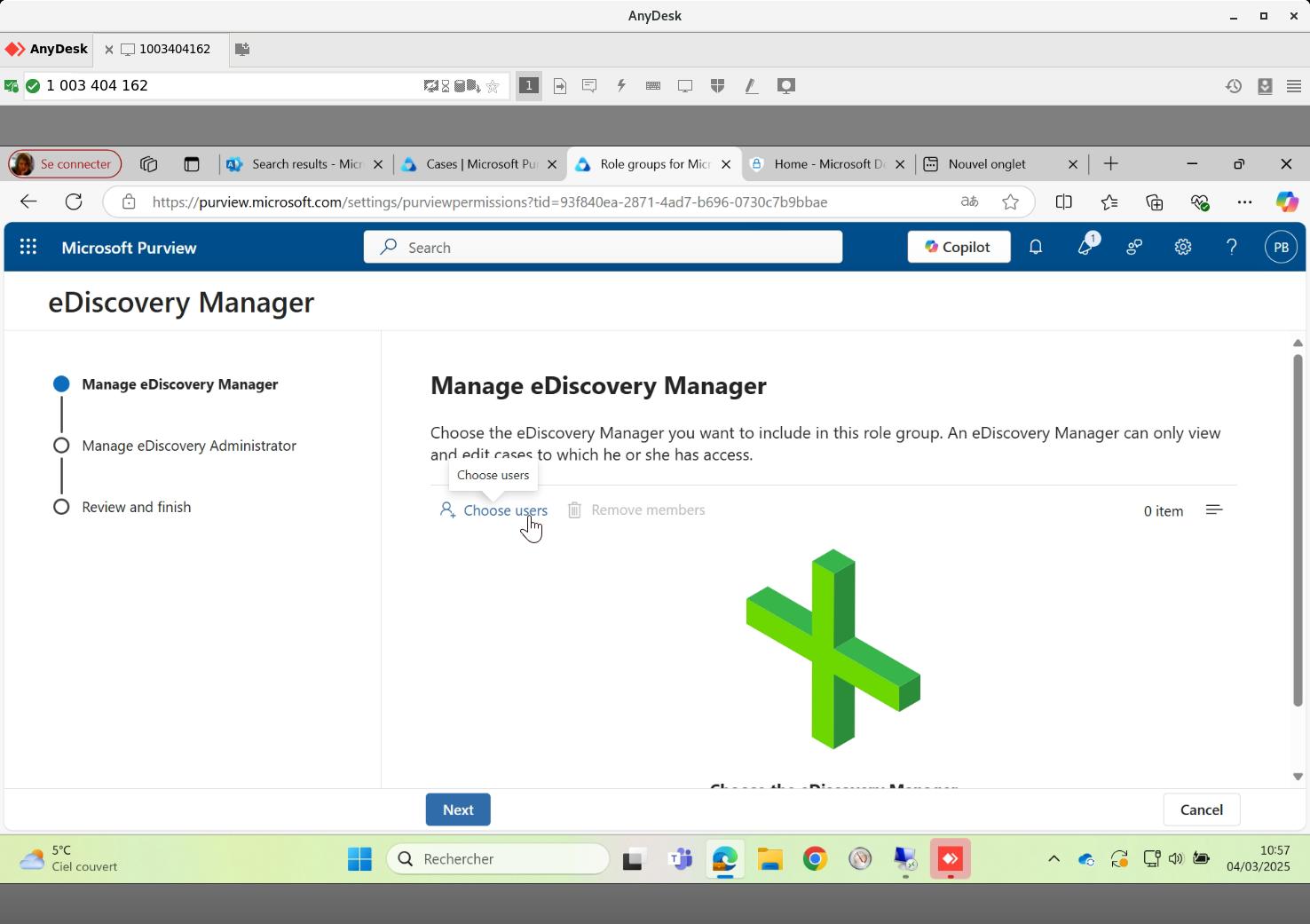
Task: Open AnyDesk keyboard settings icon
Action: point(653,85)
